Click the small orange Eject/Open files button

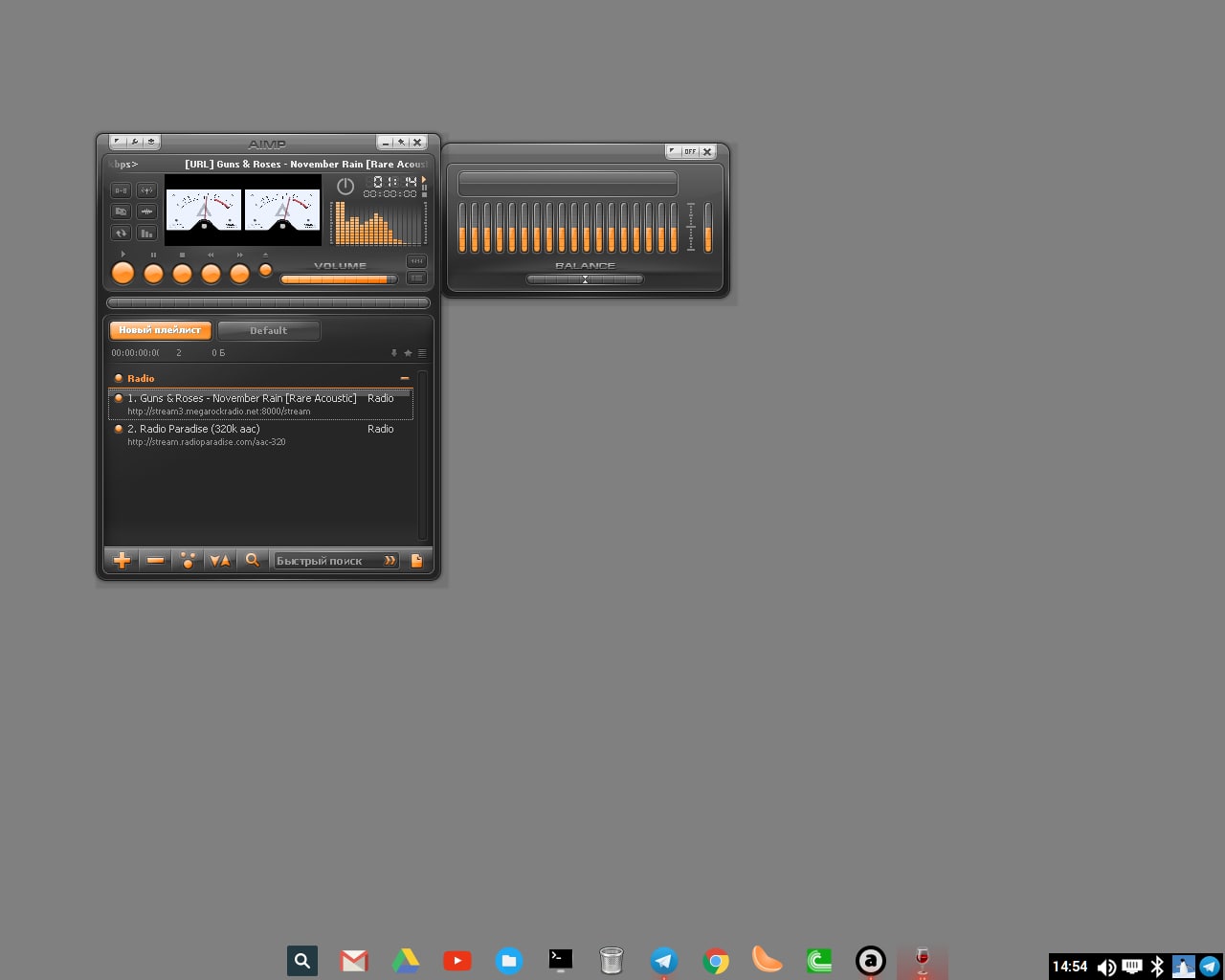pos(266,270)
